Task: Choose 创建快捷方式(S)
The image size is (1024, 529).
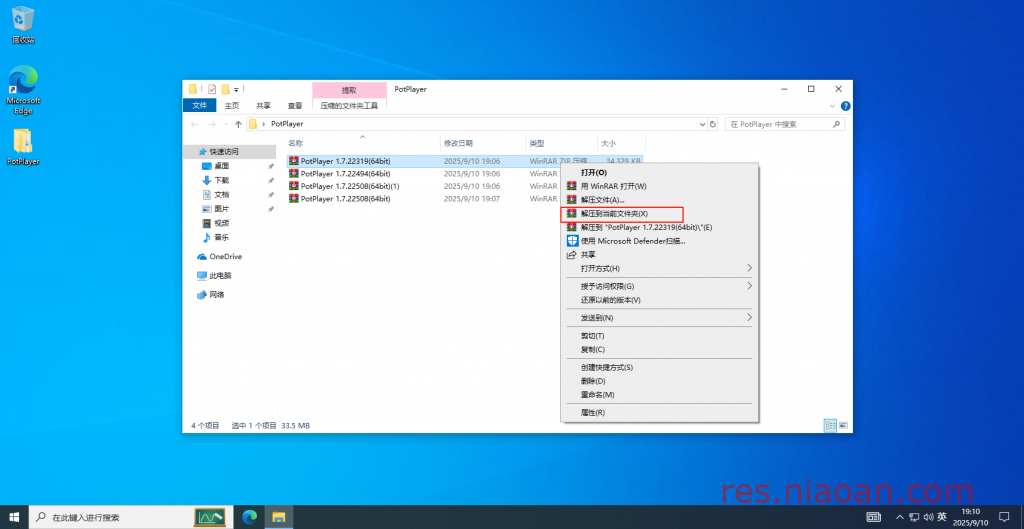Action: 660,368
